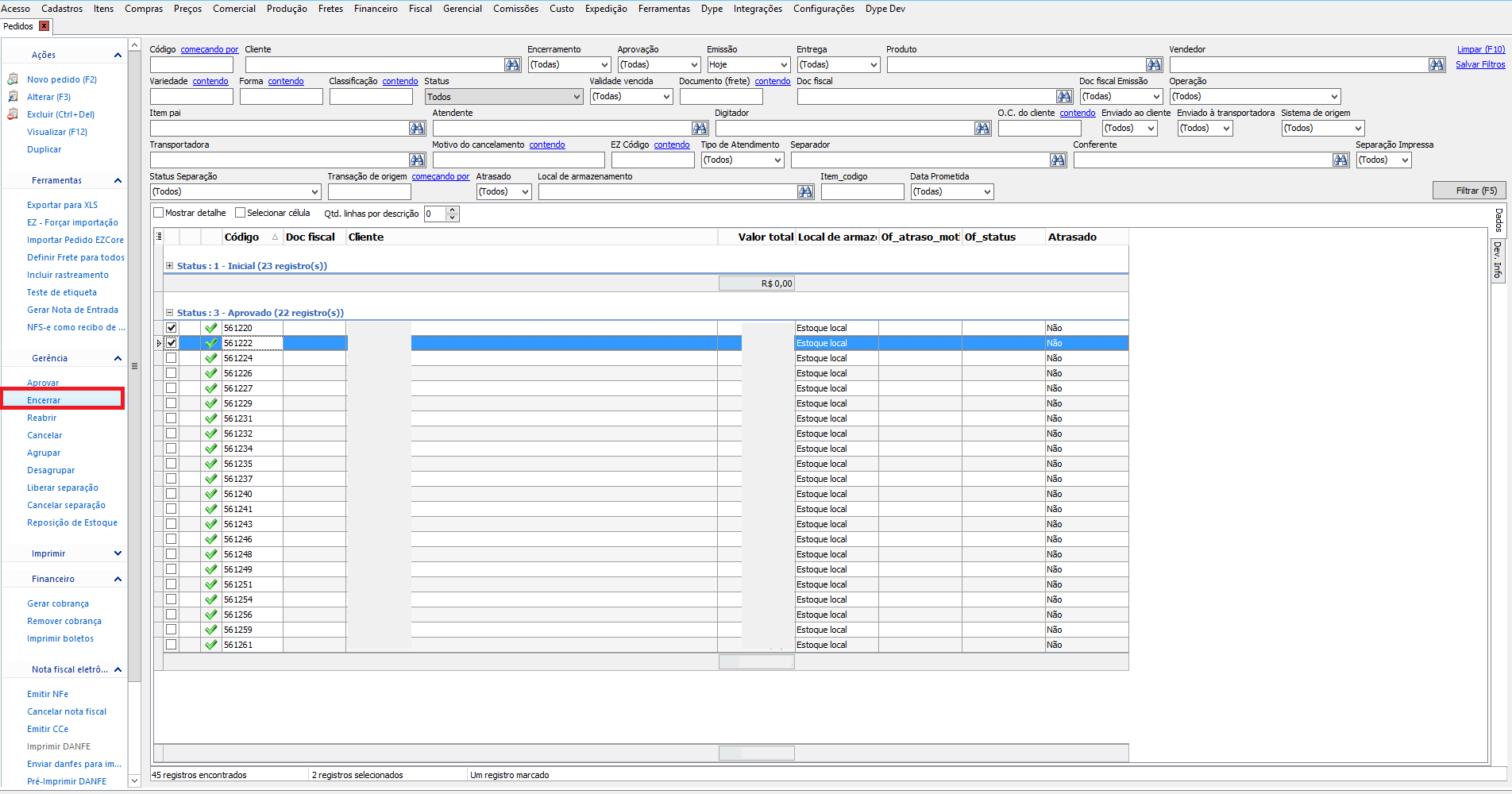Click the Limpar (F10) link
This screenshot has width=1512, height=794.
click(1481, 49)
